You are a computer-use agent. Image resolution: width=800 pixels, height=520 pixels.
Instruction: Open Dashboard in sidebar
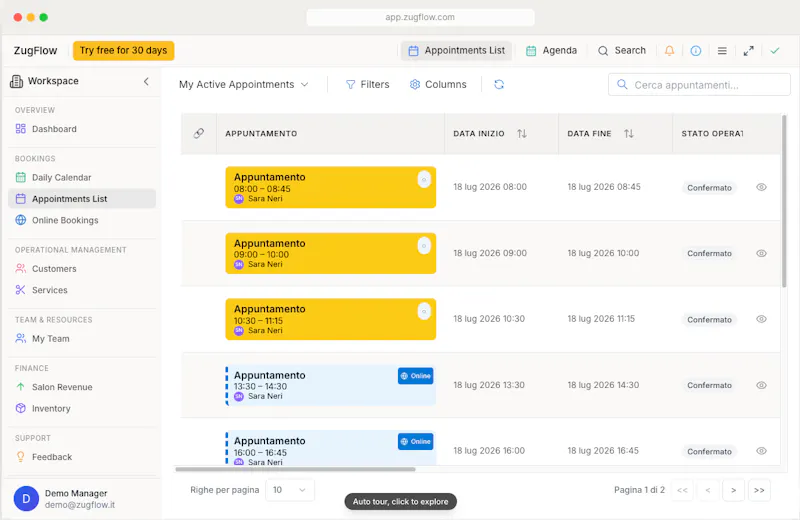[x=82, y=129]
